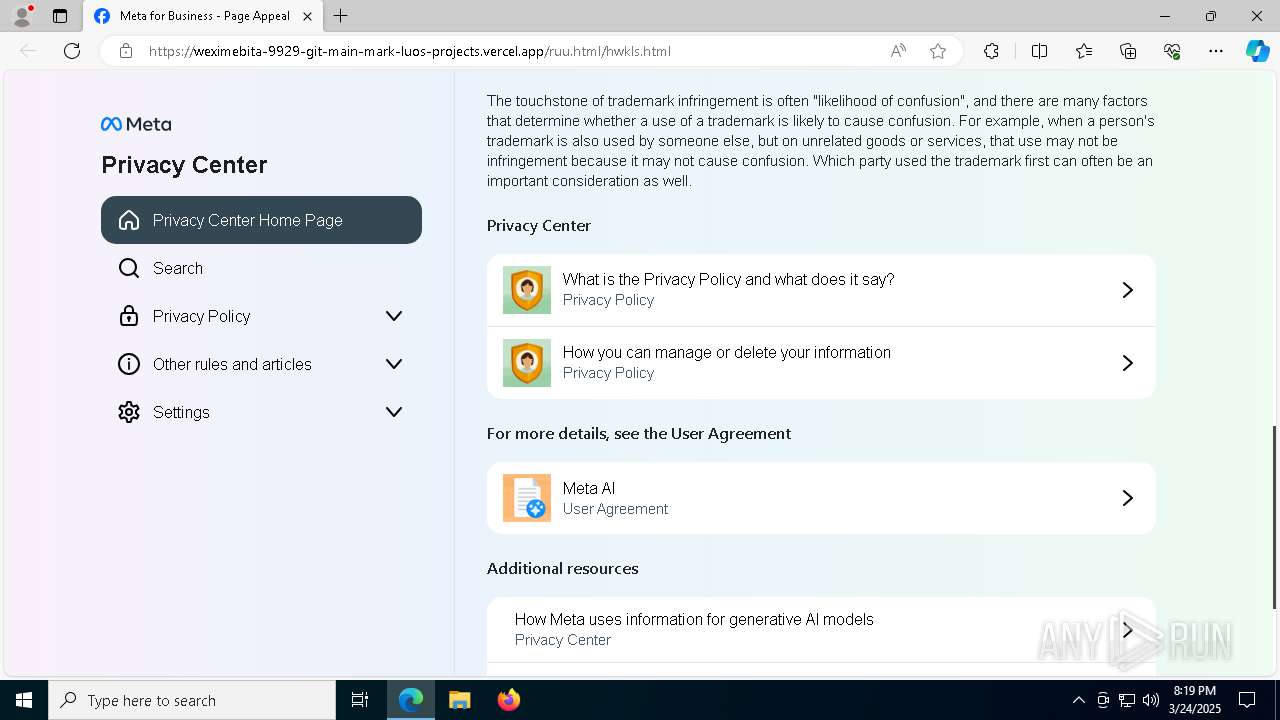
Task: Open Tab actions menu icon
Action: (x=60, y=16)
